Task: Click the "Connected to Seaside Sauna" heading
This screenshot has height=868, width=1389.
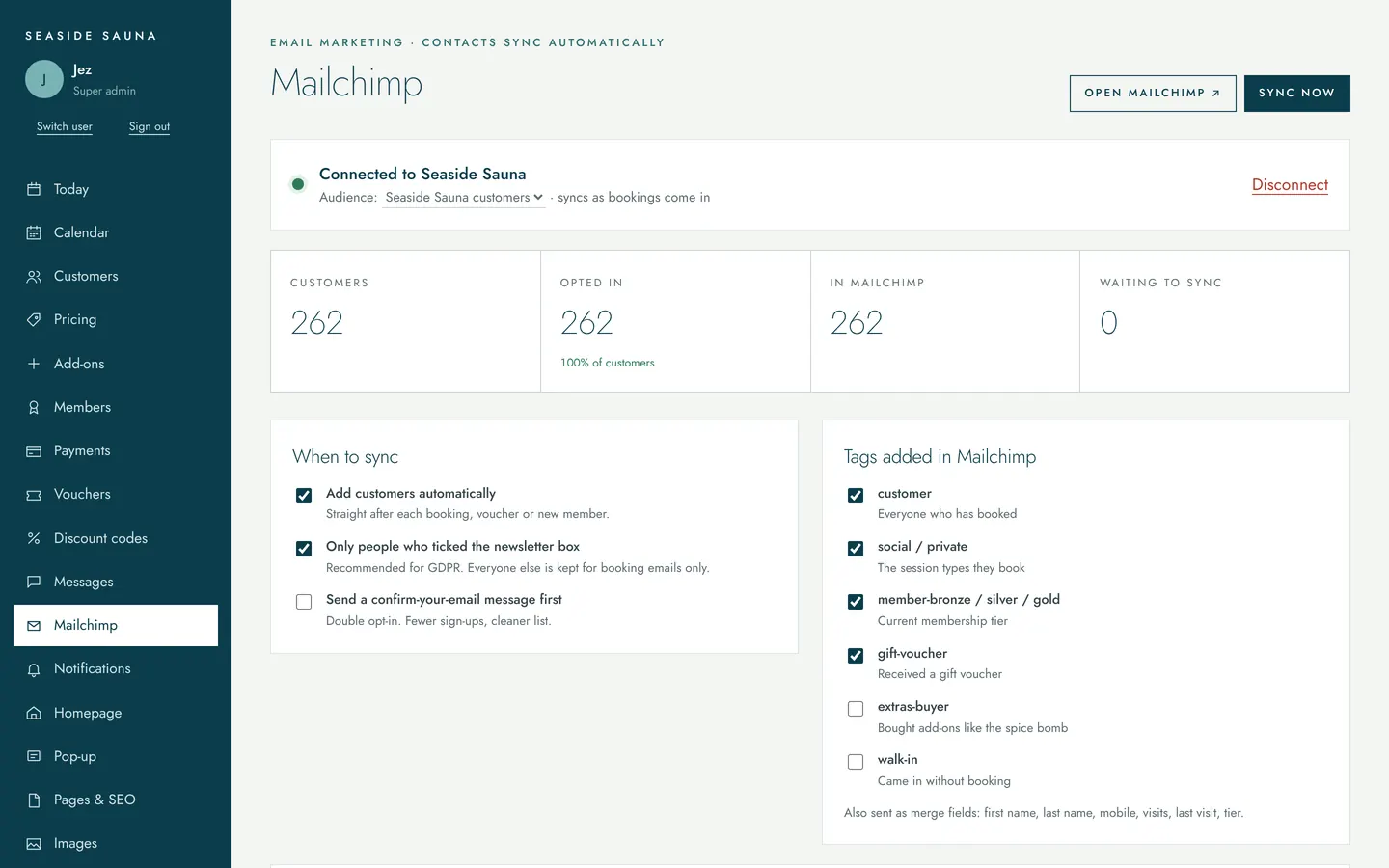Action: (x=422, y=174)
